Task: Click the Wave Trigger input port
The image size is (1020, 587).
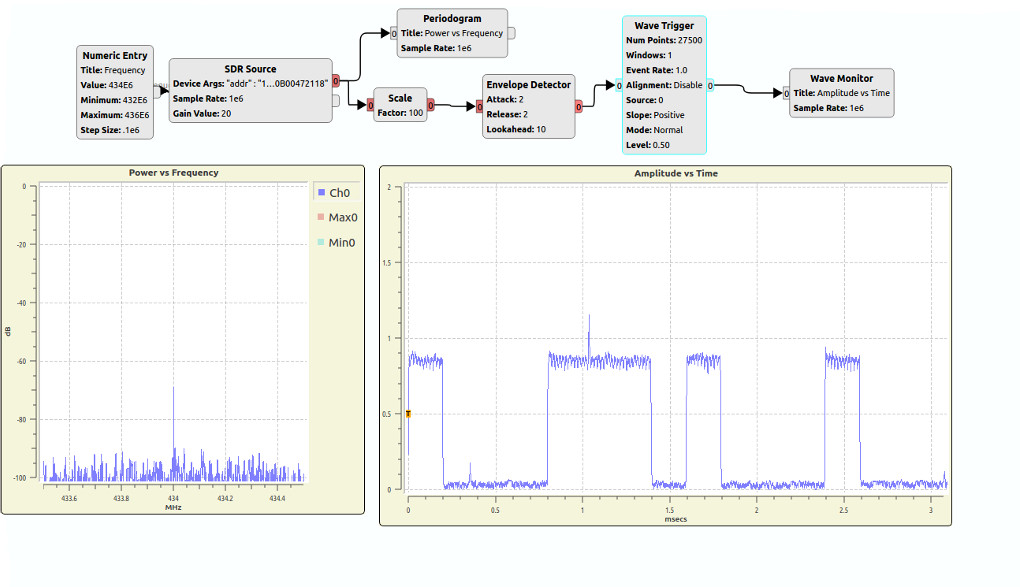Action: point(619,85)
